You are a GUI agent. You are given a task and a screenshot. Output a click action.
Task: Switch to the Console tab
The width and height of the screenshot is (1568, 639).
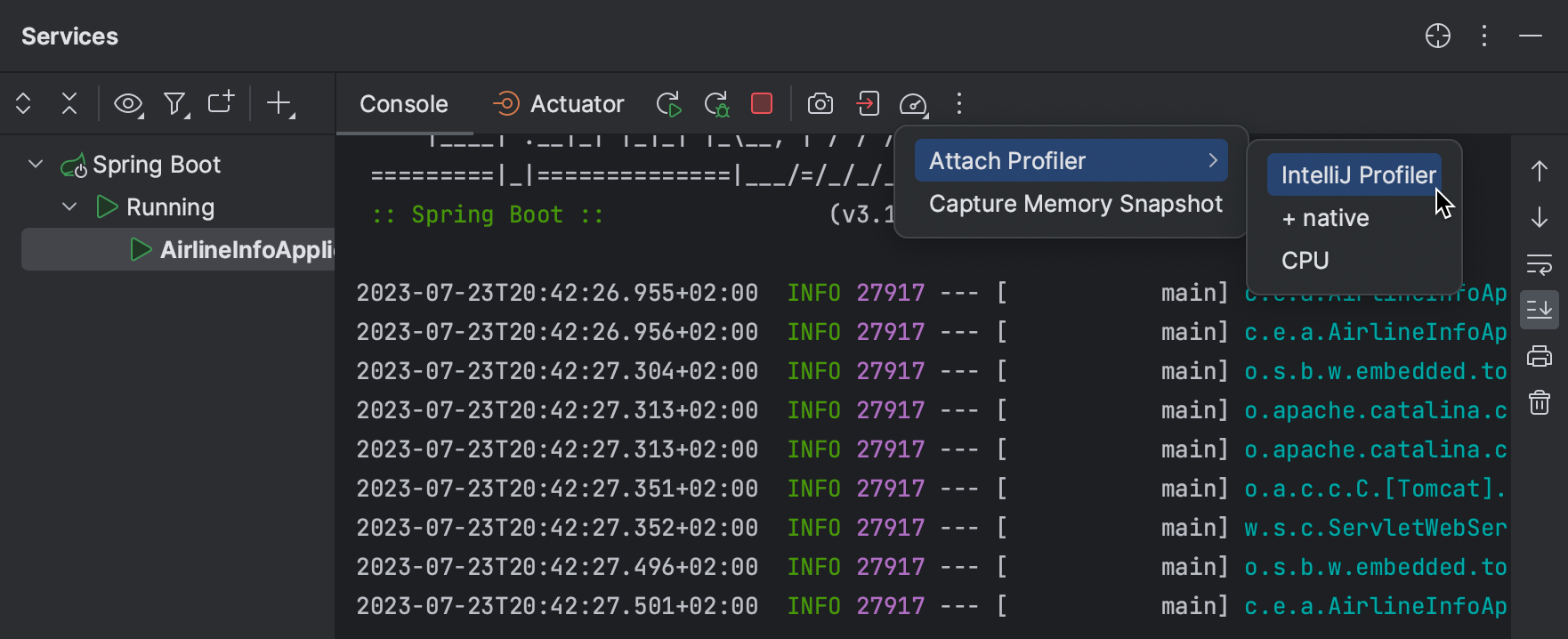[x=403, y=104]
